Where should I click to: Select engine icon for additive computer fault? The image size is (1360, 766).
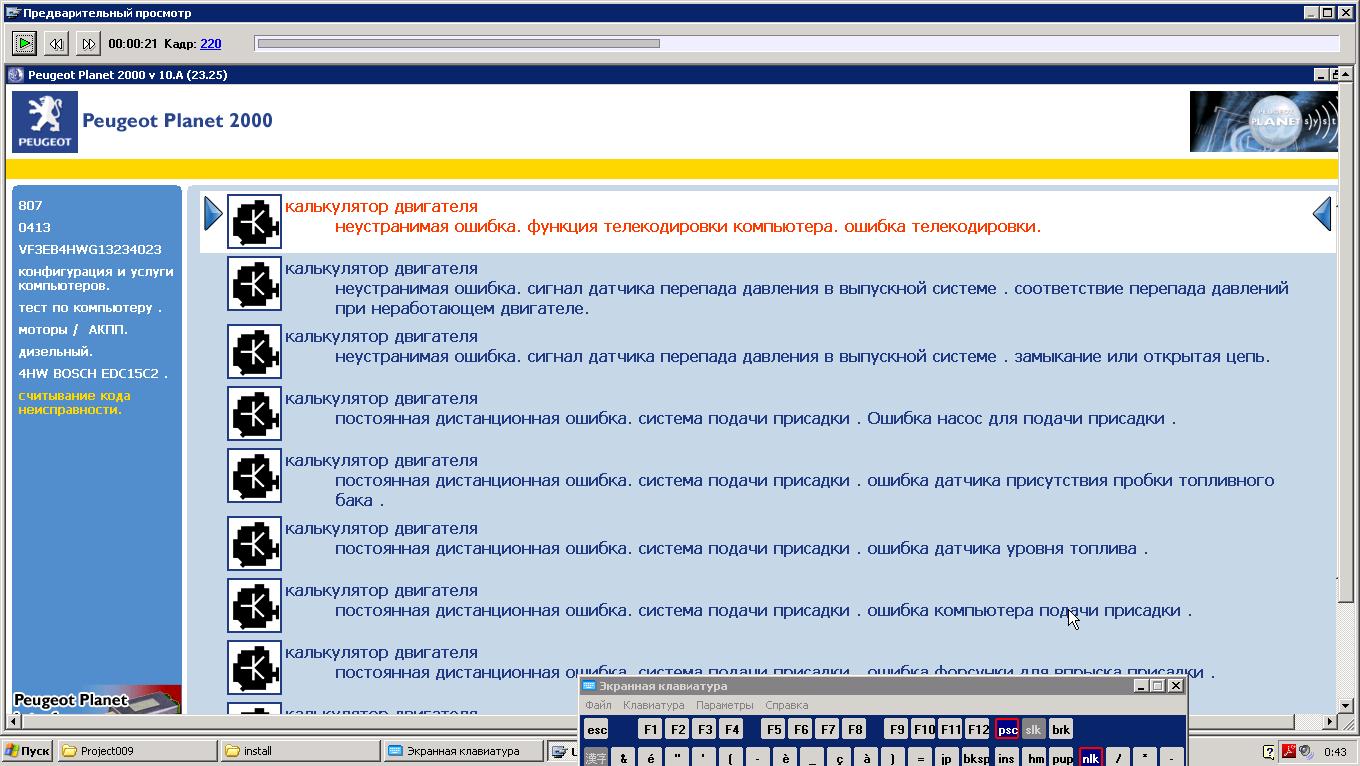tap(254, 605)
